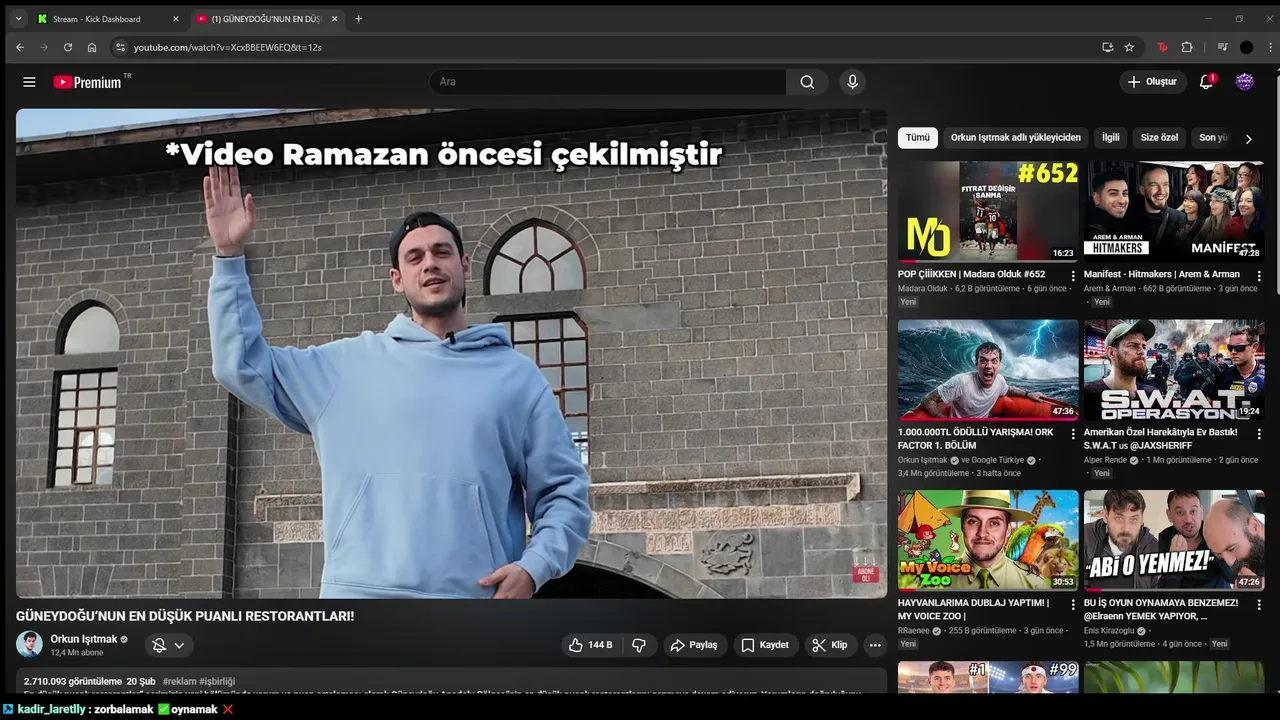The width and height of the screenshot is (1280, 720).
Task: Click the main video player
Action: coord(451,353)
